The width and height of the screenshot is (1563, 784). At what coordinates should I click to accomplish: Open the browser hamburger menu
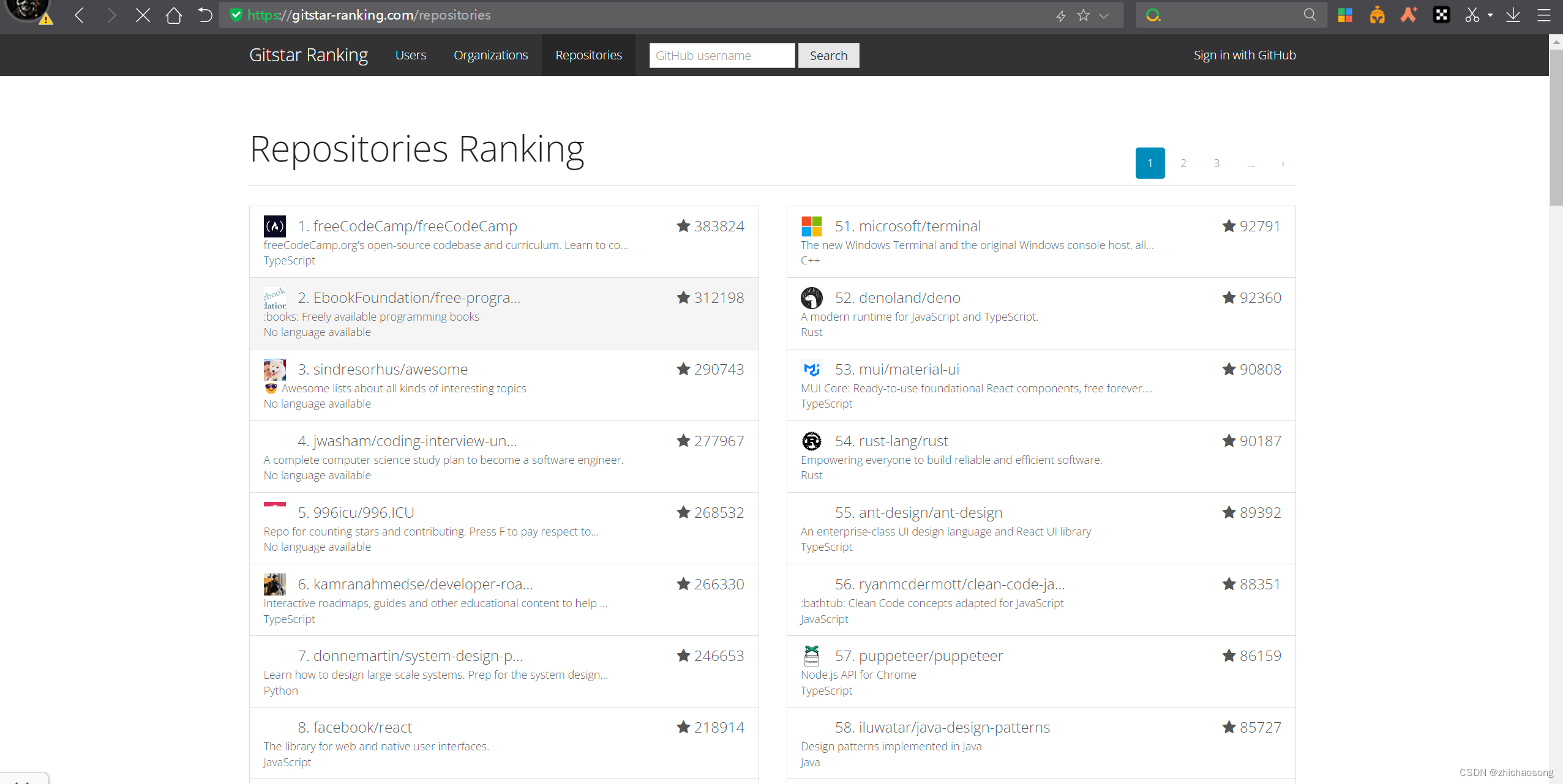1544,15
